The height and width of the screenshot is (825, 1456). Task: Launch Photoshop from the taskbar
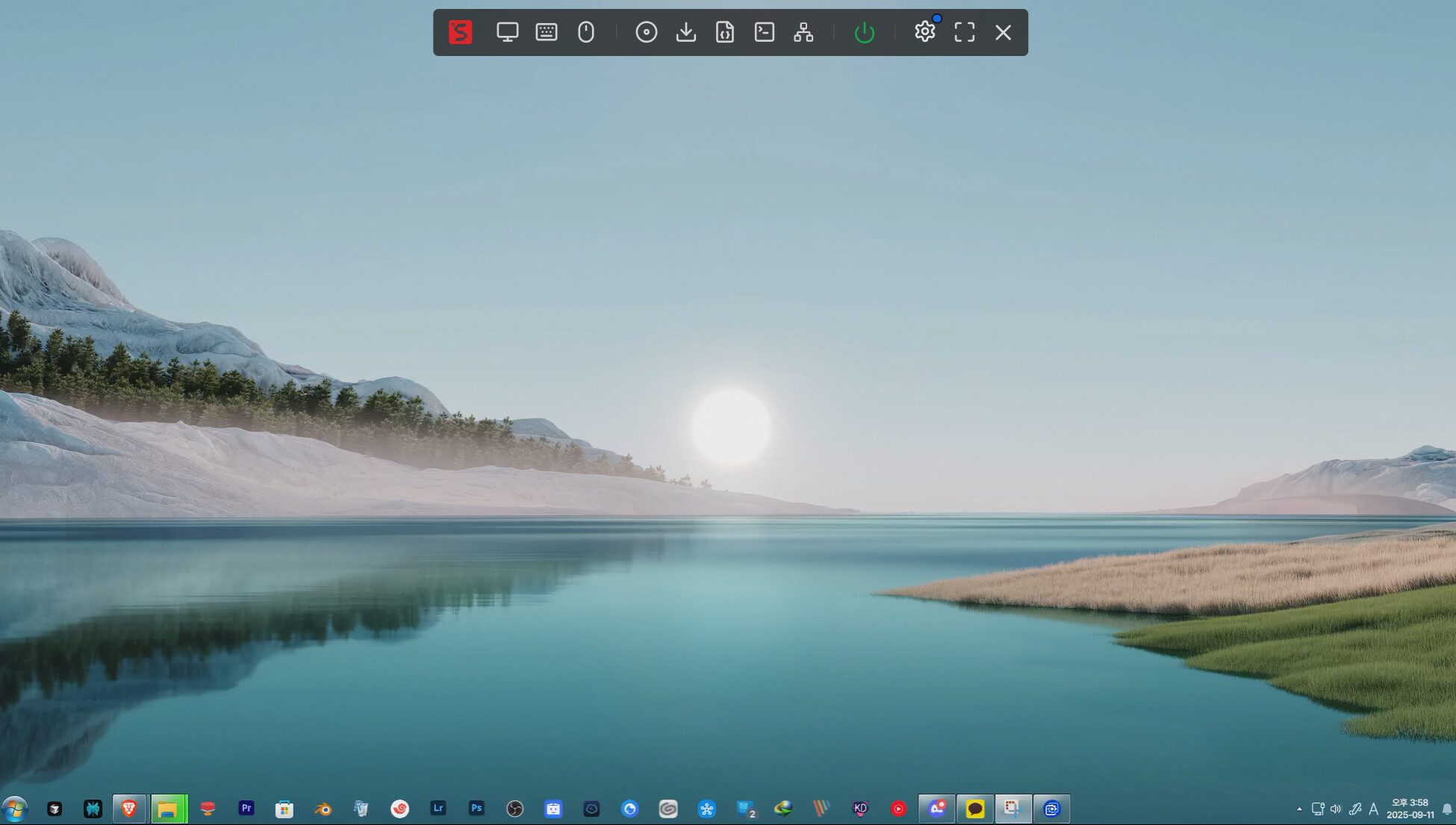(476, 809)
